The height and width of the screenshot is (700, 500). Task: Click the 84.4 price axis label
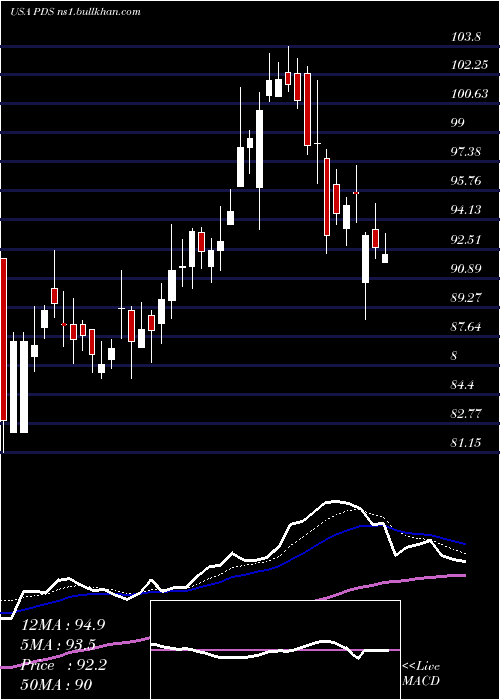[x=463, y=385]
